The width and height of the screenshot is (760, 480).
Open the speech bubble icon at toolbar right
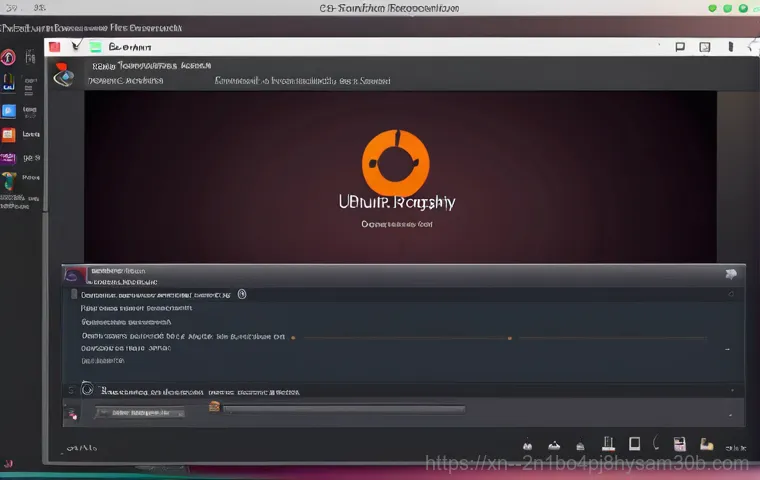click(x=680, y=47)
